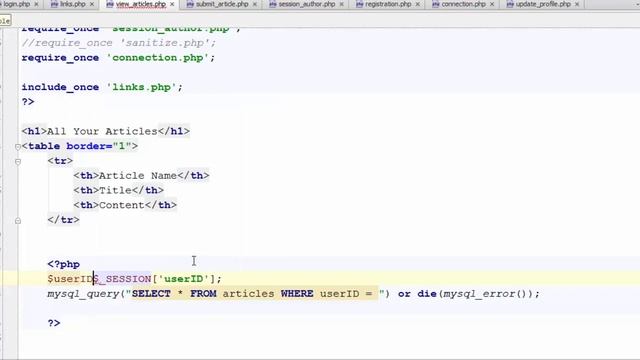The height and width of the screenshot is (360, 640).
Task: Close the submit_article.php tab
Action: pos(255,4)
